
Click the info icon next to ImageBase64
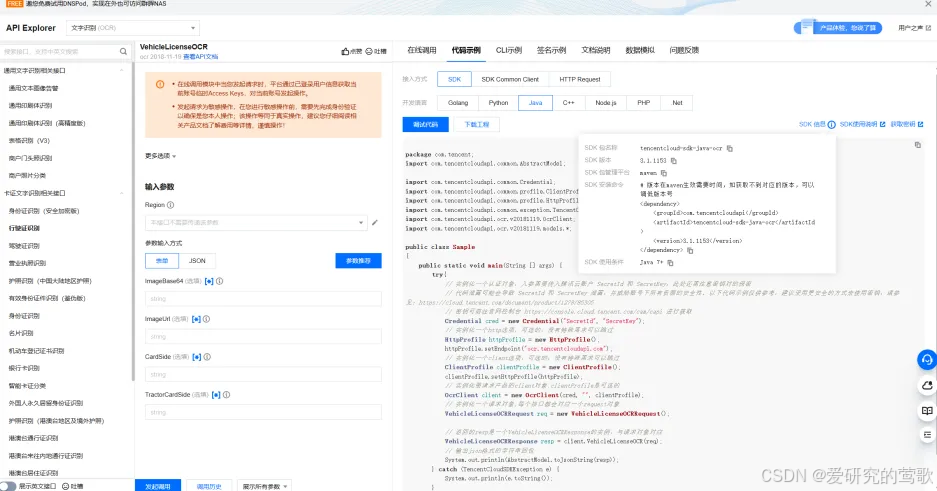tap(220, 281)
